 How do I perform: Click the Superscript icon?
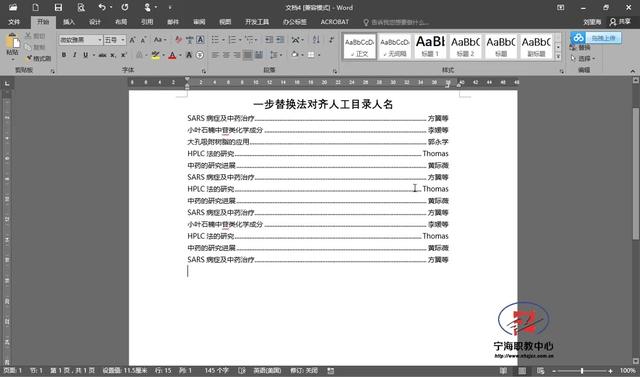point(124,55)
